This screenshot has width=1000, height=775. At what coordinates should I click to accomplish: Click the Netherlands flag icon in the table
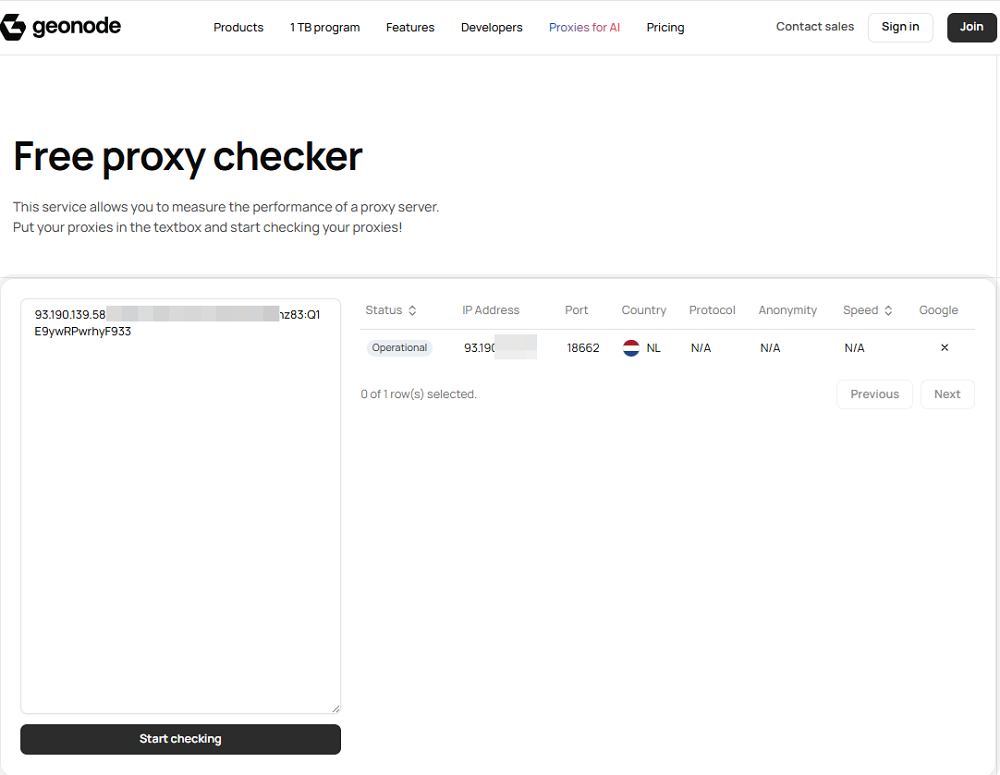(631, 348)
